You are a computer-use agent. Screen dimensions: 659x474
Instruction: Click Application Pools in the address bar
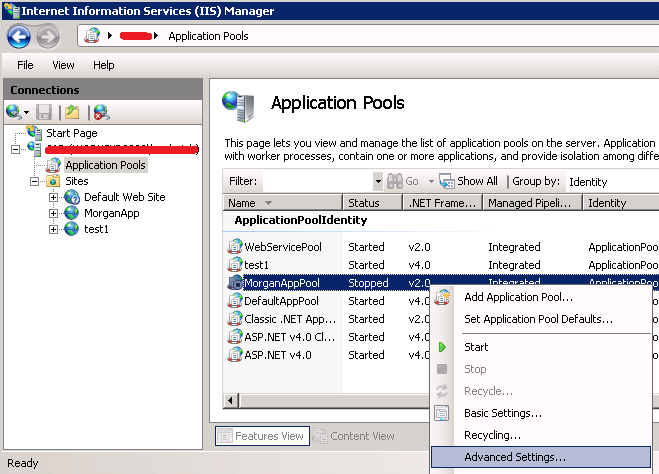[208, 36]
